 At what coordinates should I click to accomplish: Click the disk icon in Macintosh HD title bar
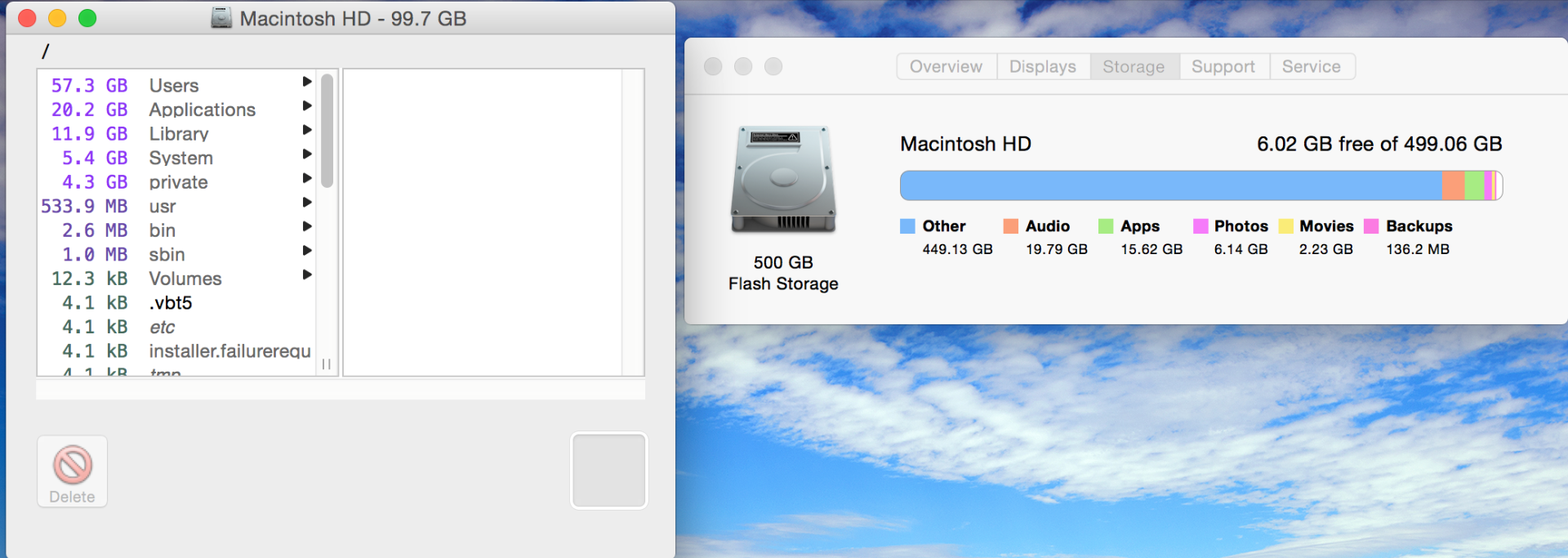coord(221,18)
